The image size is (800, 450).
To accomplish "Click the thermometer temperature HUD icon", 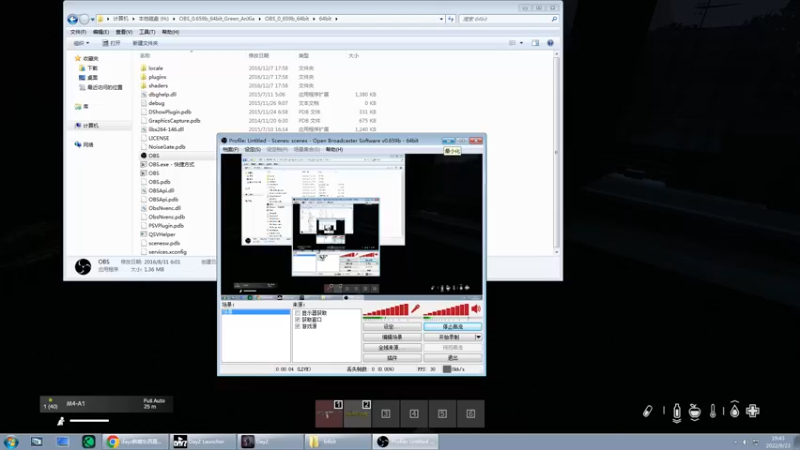I will [x=713, y=411].
